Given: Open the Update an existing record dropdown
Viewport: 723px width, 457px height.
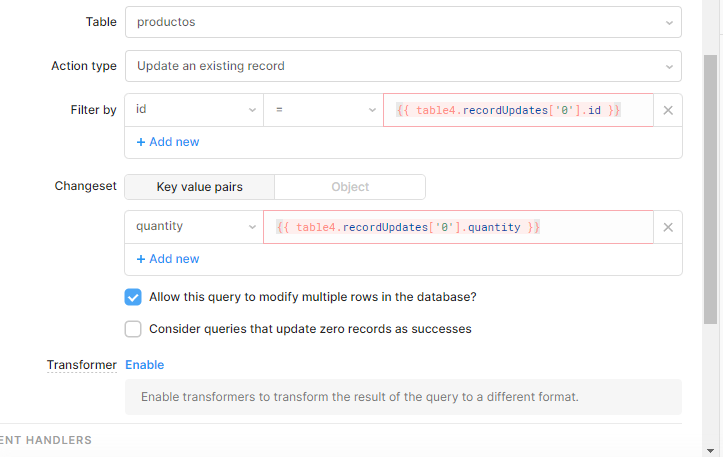Looking at the screenshot, I should click(403, 66).
